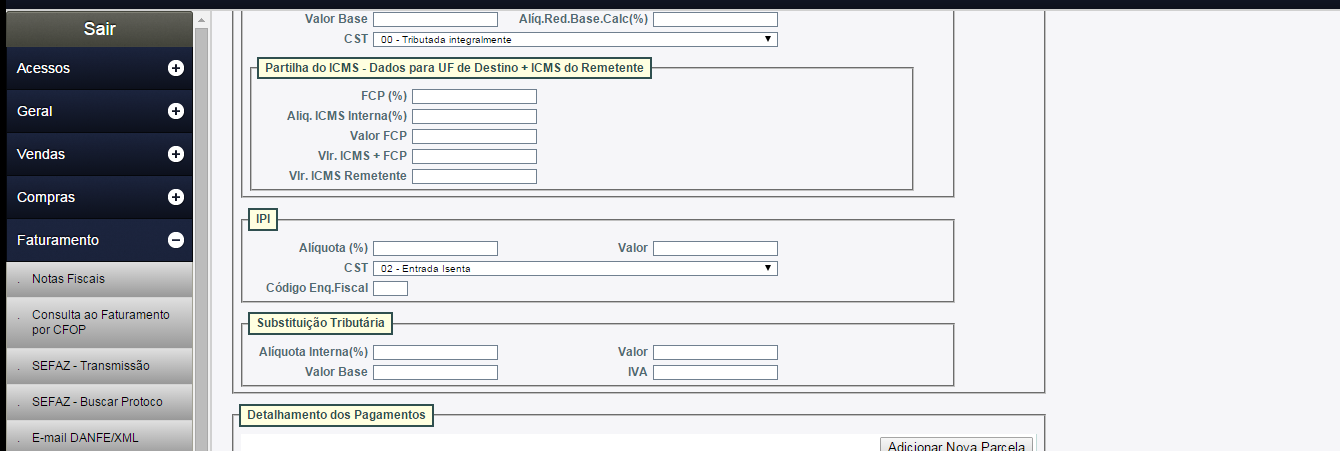
Task: Click the FCP (%) input field
Action: [474, 96]
